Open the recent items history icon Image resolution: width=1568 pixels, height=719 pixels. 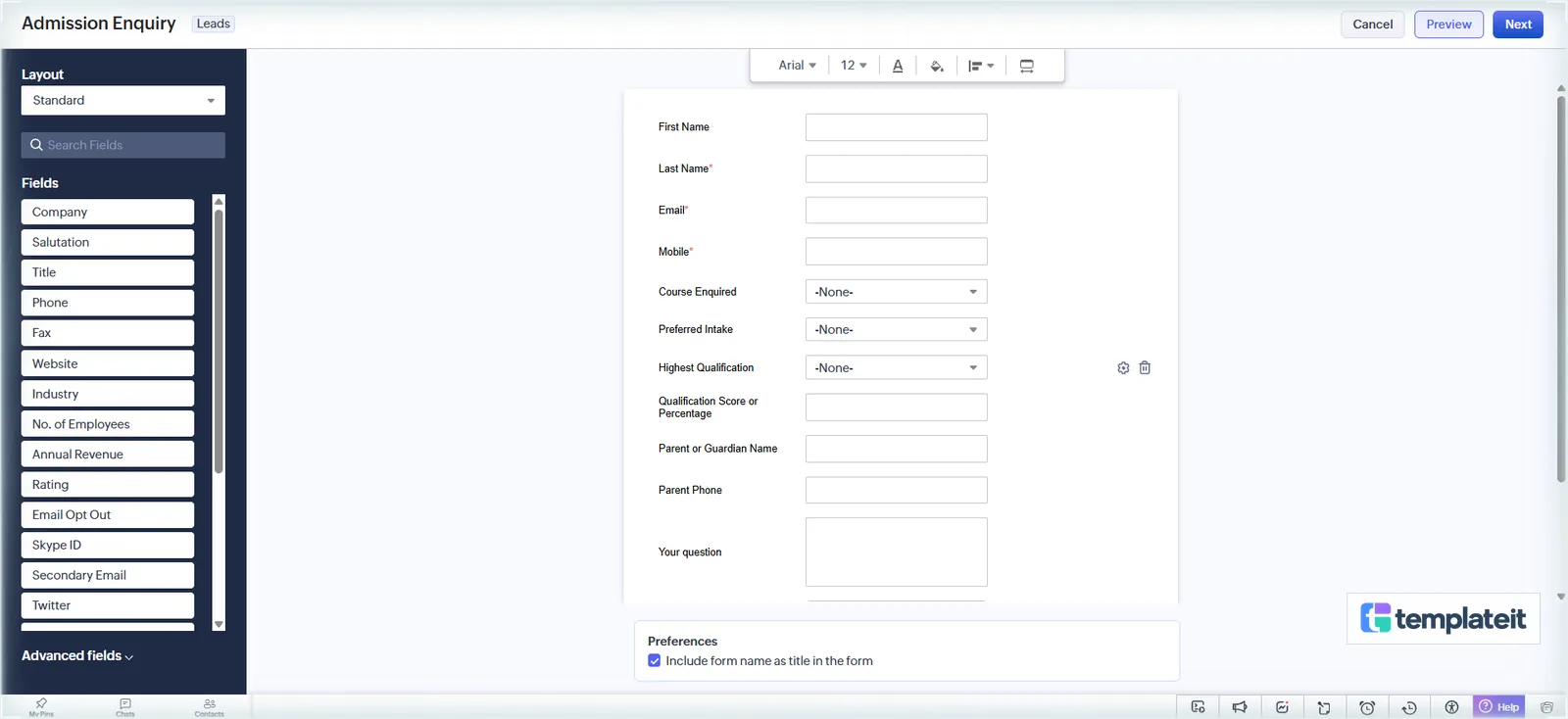[x=1409, y=707]
